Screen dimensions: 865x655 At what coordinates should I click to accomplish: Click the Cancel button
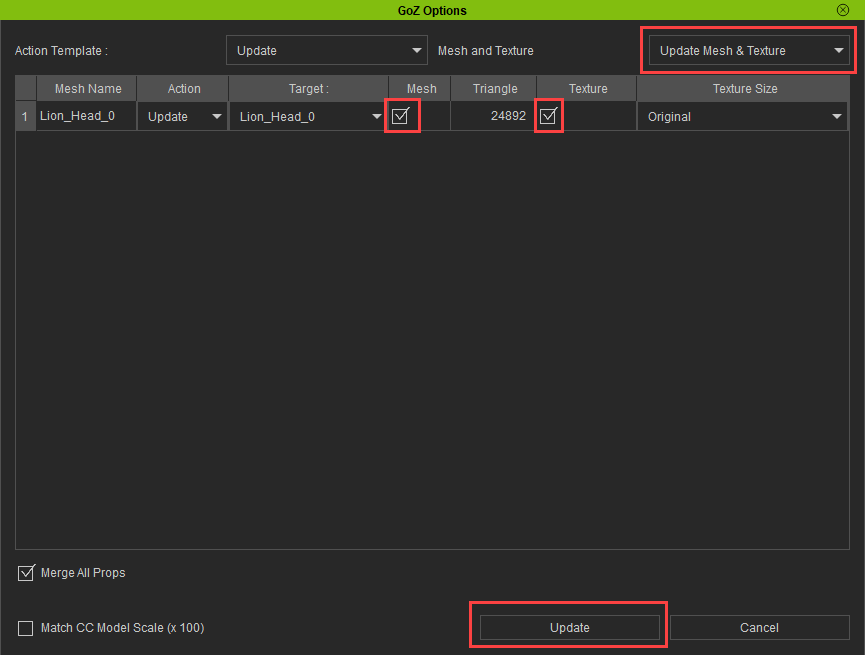point(759,628)
